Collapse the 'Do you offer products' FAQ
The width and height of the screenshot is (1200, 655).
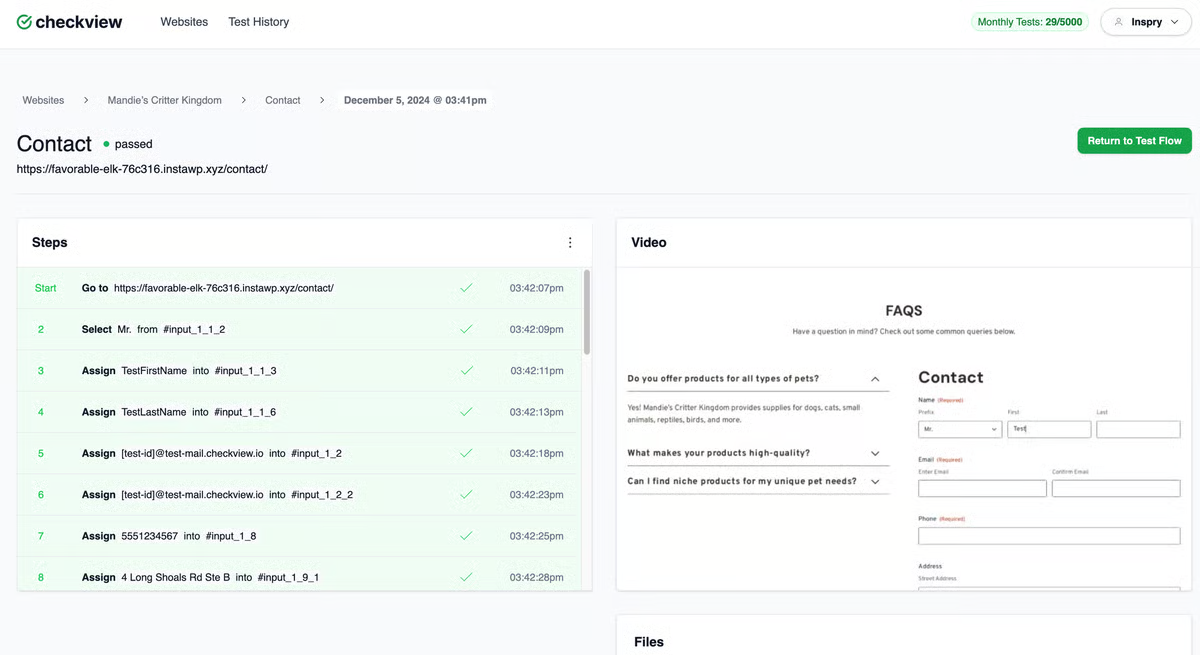point(875,378)
